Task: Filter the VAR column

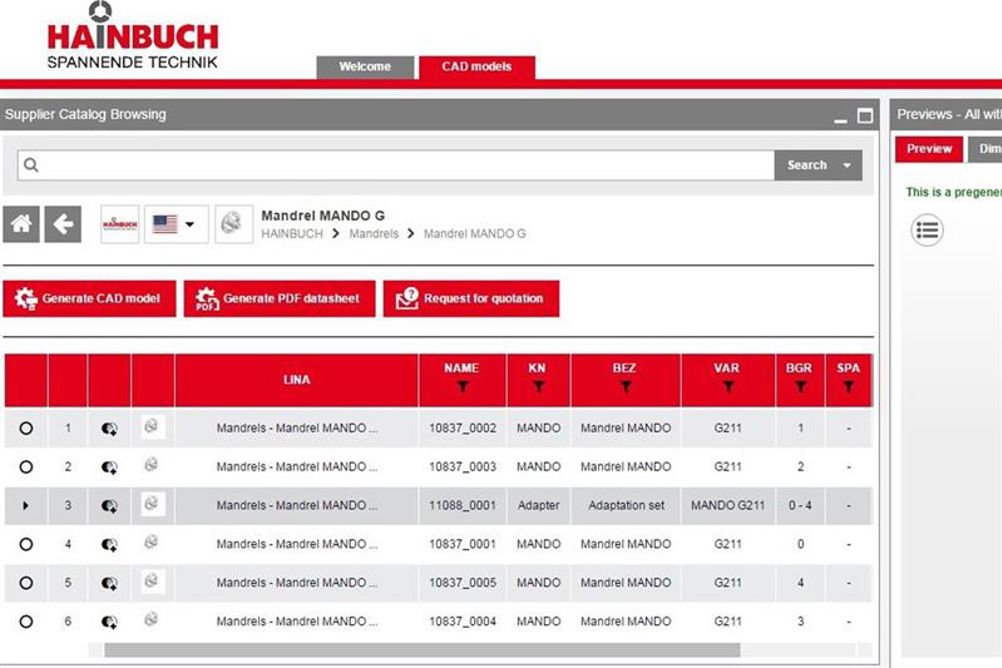Action: coord(728,387)
